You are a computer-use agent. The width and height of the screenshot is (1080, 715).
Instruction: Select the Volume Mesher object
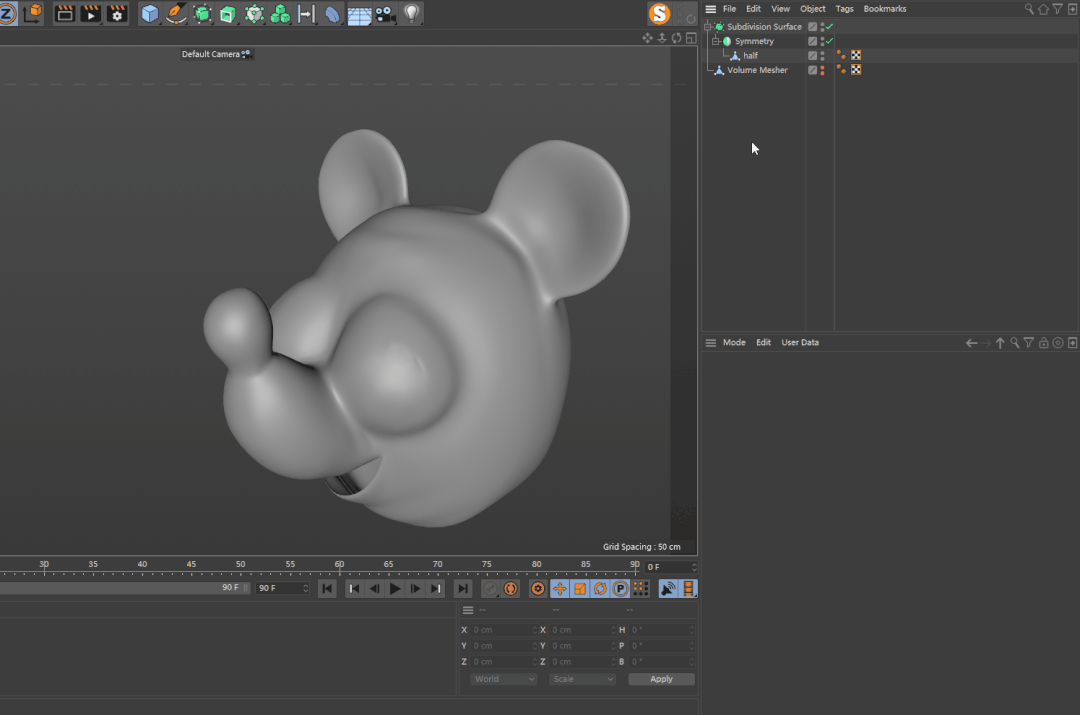(x=757, y=70)
